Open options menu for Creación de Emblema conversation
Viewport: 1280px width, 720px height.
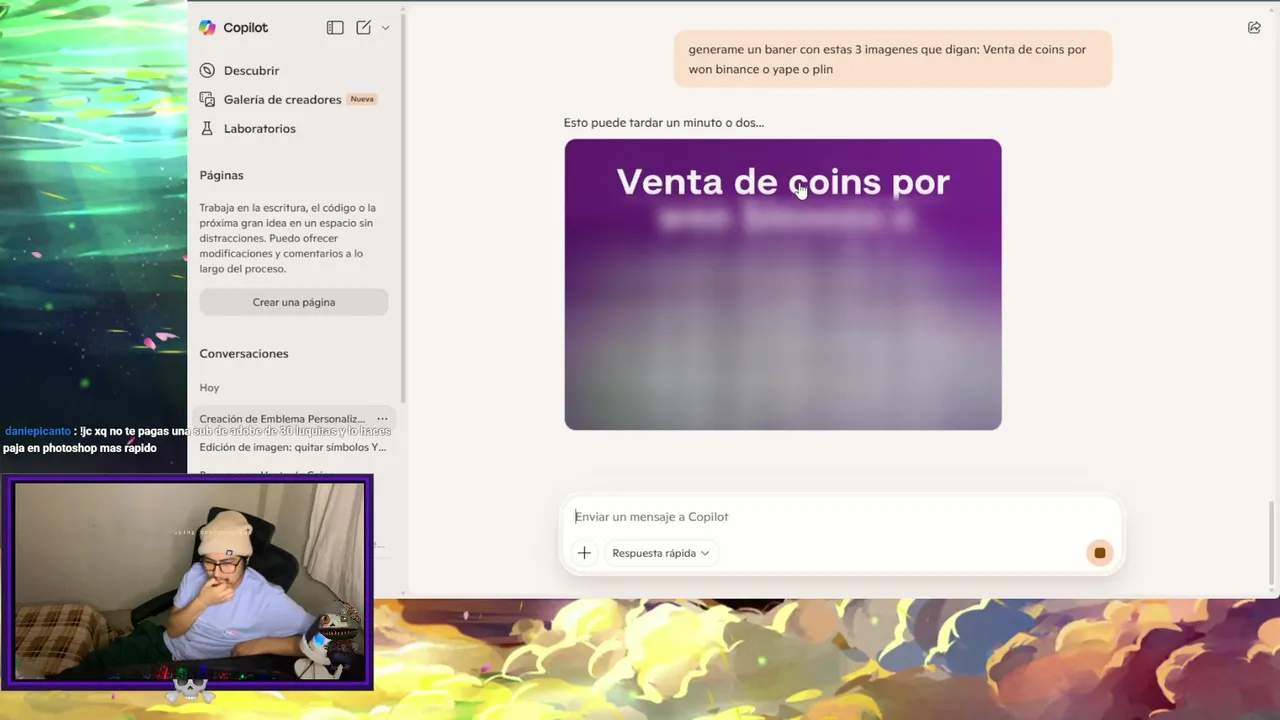pos(382,419)
